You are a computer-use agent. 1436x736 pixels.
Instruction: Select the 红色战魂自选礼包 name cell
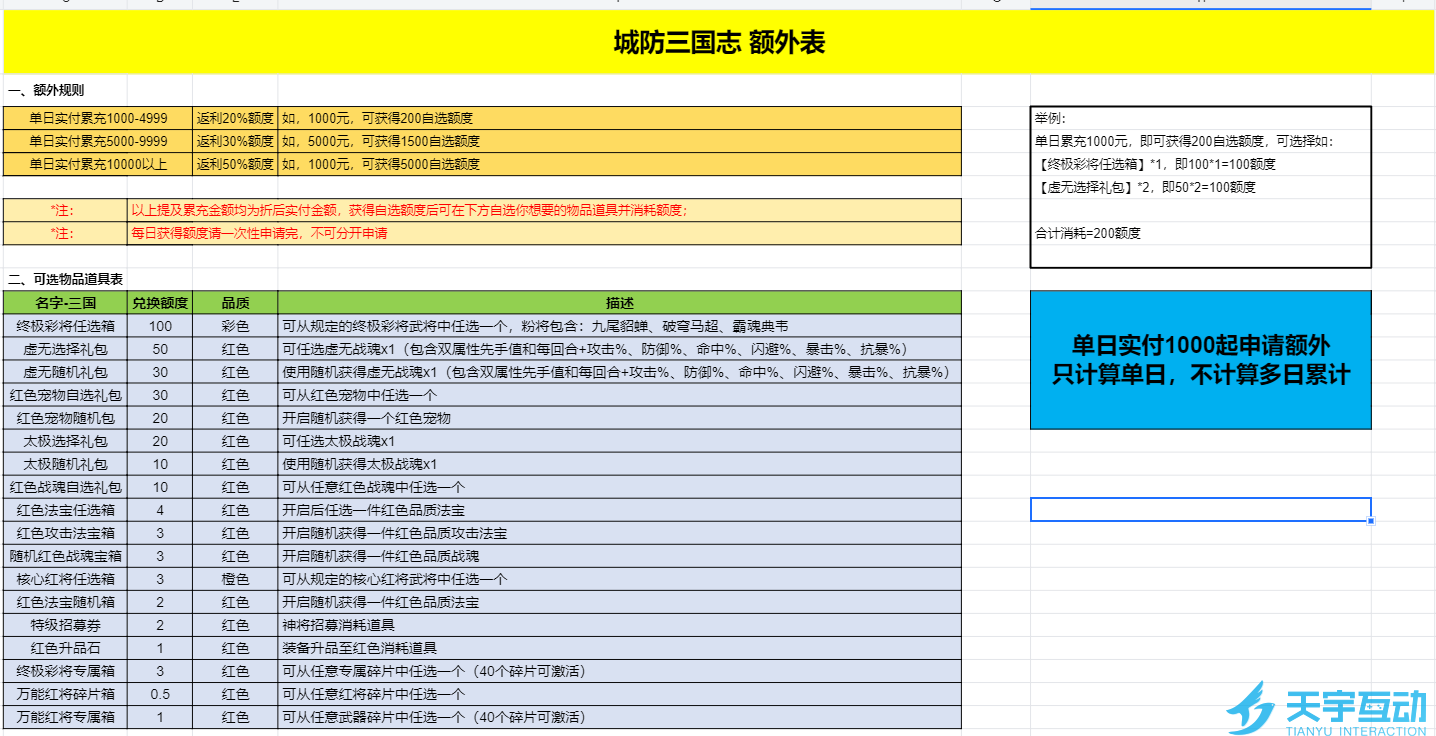(x=65, y=487)
